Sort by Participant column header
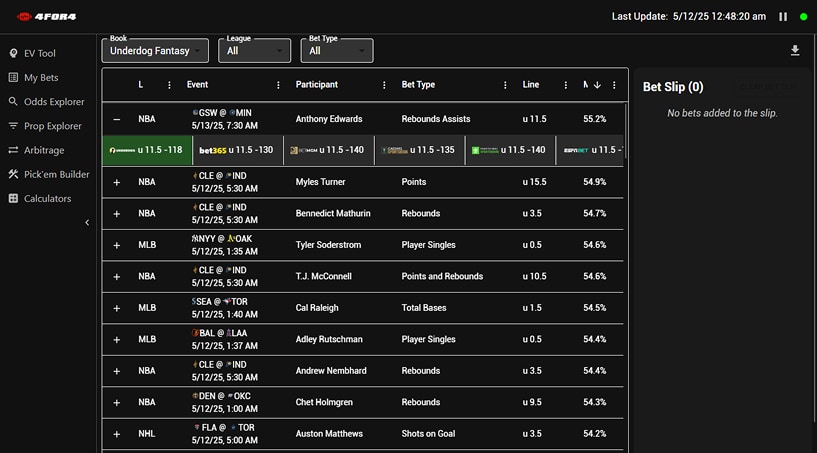The width and height of the screenshot is (817, 453). point(317,84)
